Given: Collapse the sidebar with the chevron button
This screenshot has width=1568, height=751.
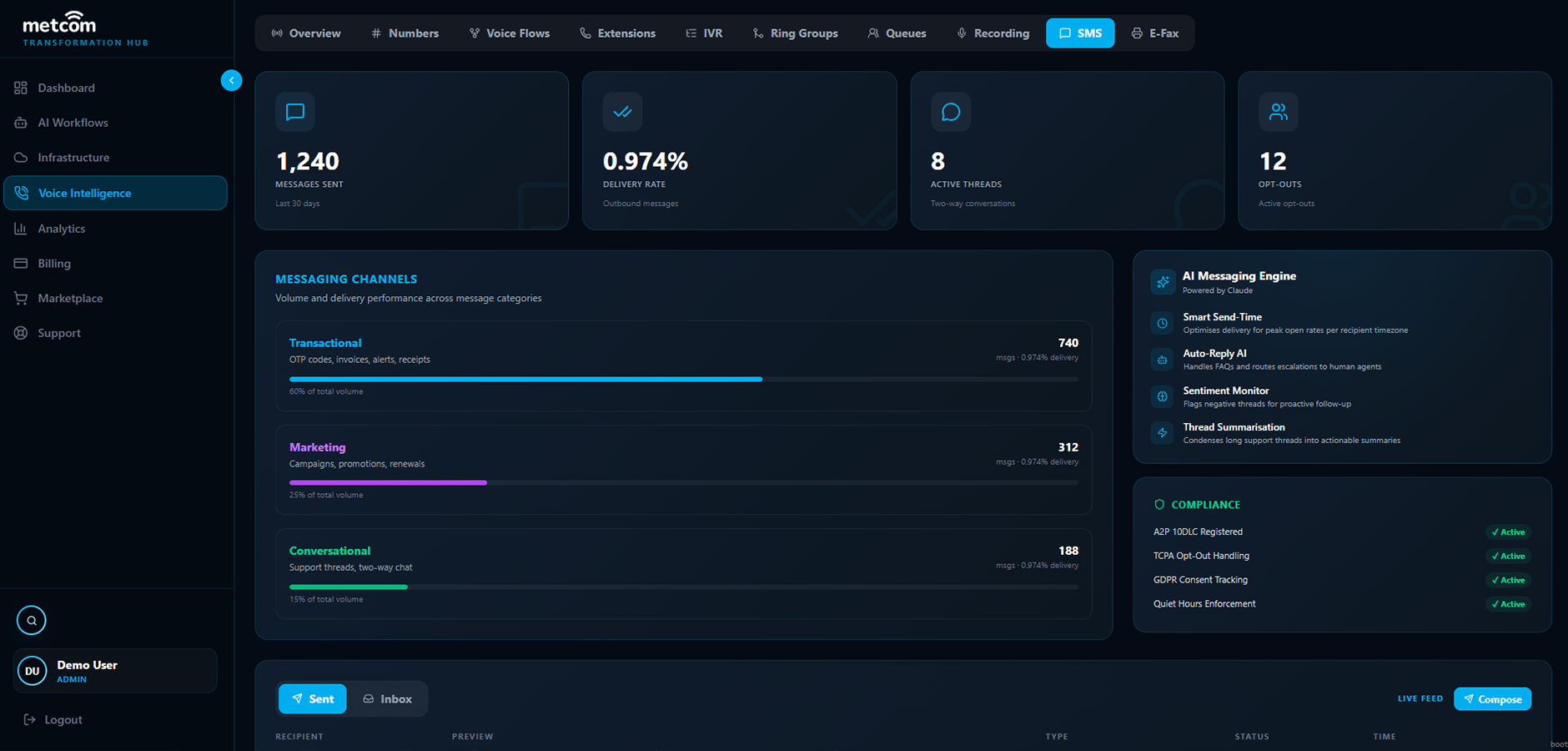Looking at the screenshot, I should (231, 80).
